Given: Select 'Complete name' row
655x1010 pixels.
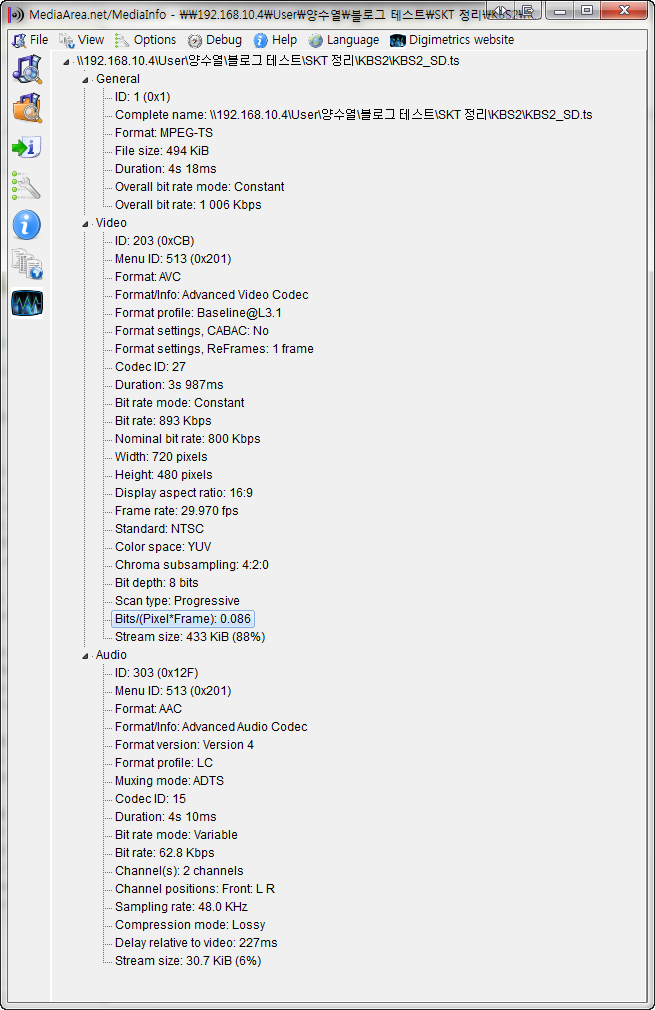Looking at the screenshot, I should 354,115.
